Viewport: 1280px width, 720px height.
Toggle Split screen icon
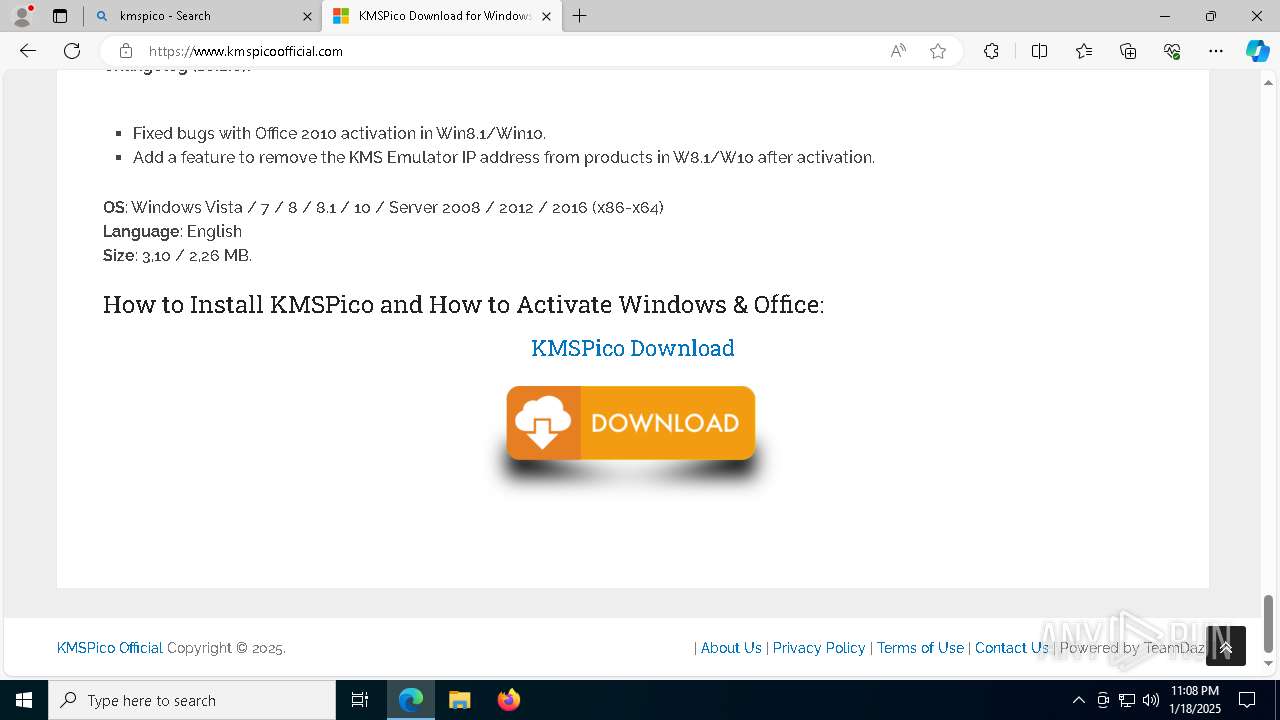coord(1039,51)
